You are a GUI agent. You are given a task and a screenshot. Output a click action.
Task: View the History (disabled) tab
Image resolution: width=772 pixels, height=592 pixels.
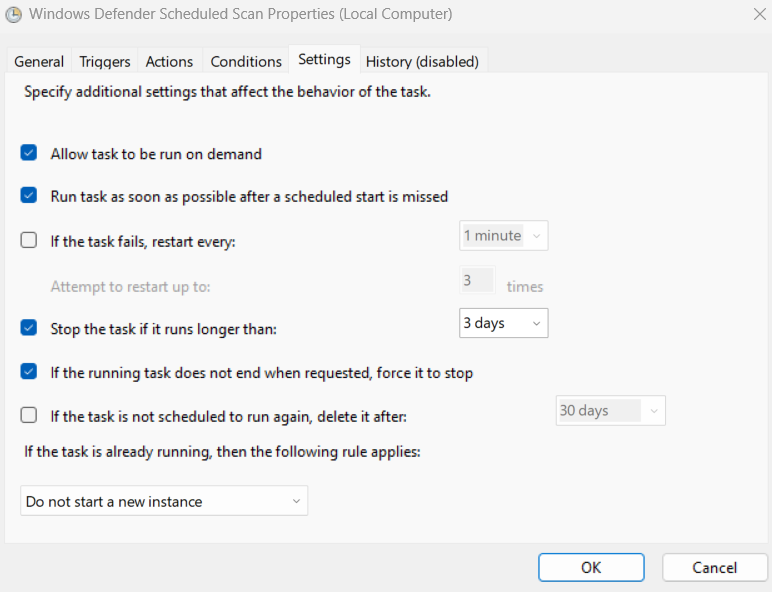coord(422,62)
